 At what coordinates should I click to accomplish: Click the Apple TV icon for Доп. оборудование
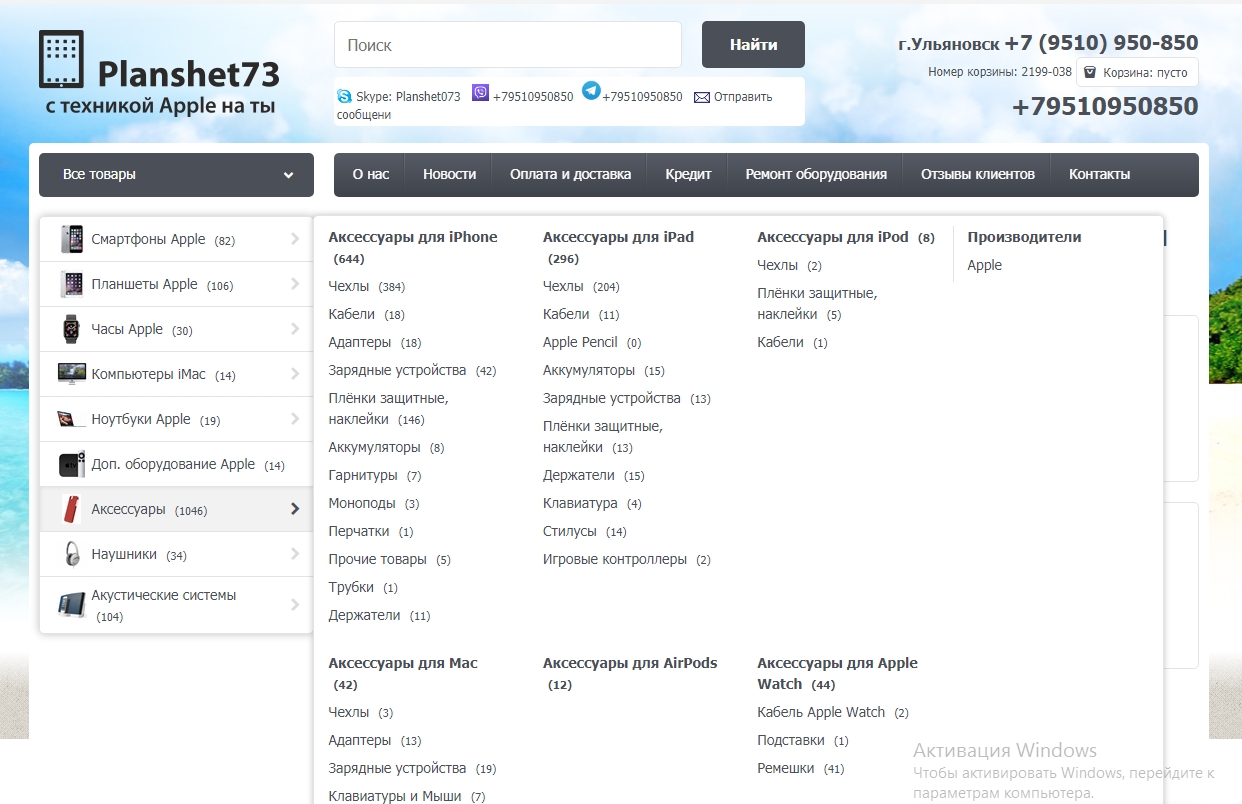point(72,464)
